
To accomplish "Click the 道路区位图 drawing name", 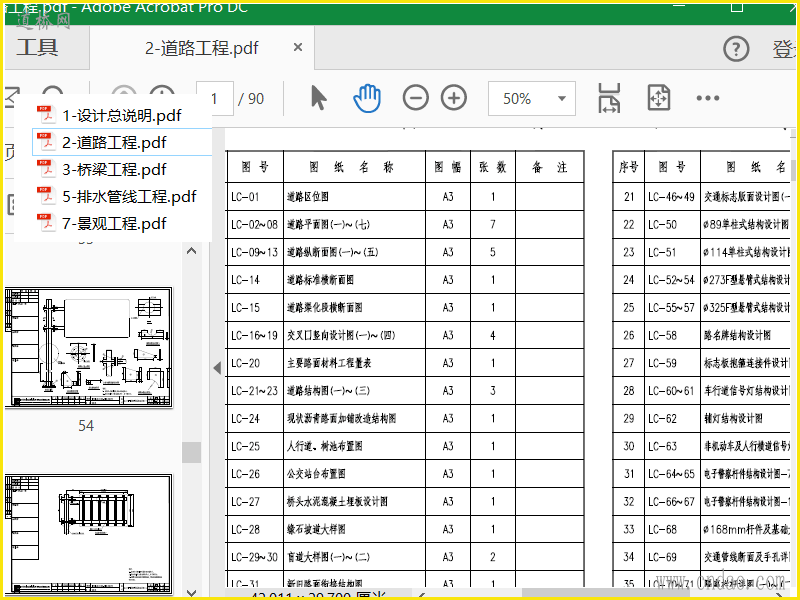I will point(308,196).
